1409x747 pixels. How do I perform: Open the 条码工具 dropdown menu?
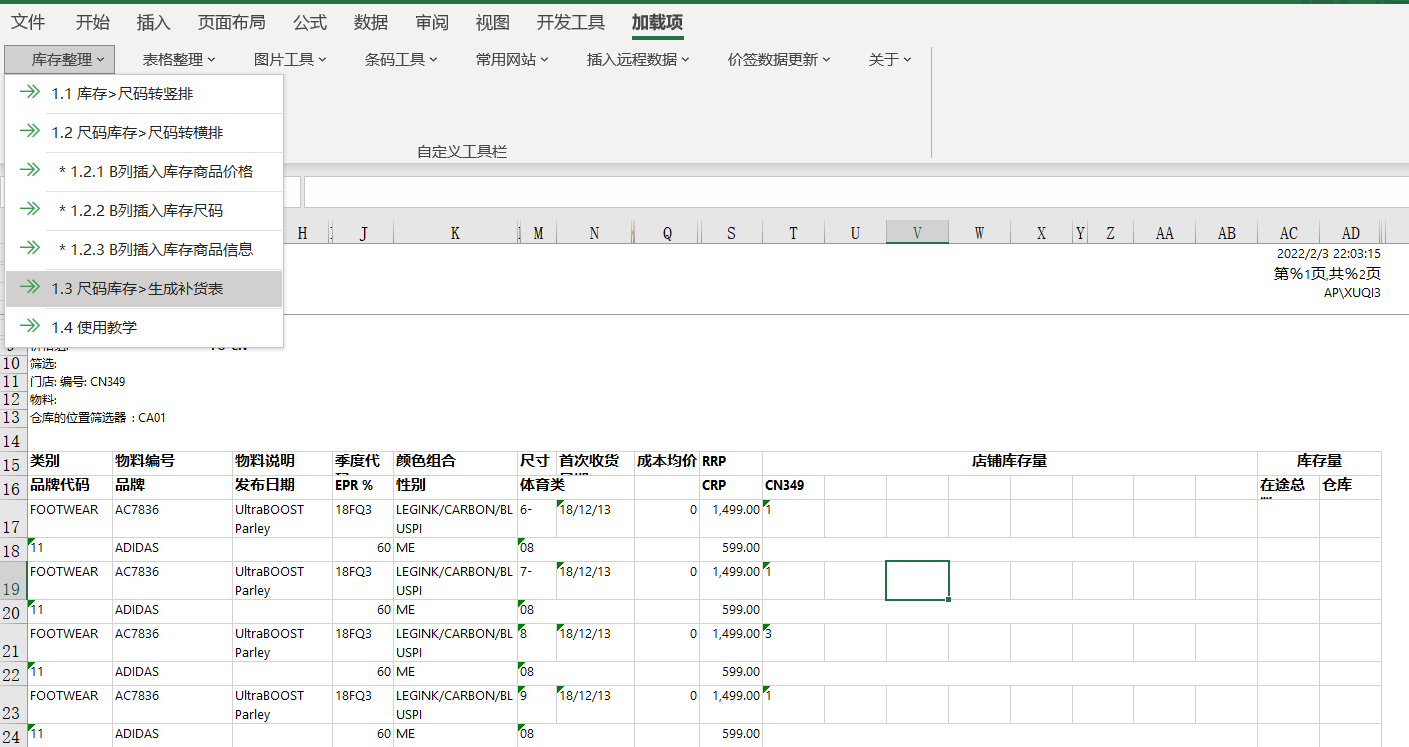401,60
